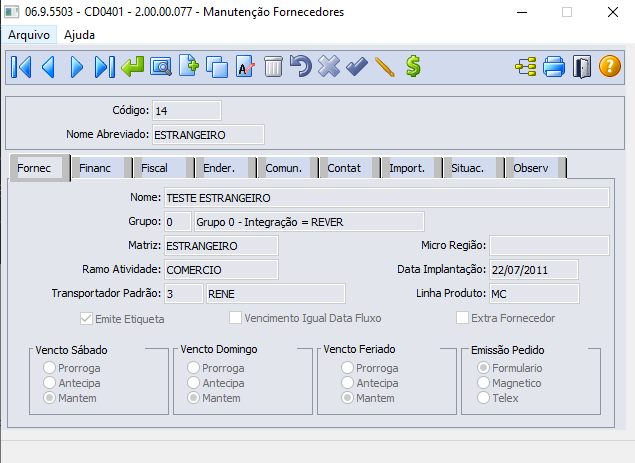Screen dimensions: 635x463
Task: Add new supplier document icon
Action: [189, 66]
